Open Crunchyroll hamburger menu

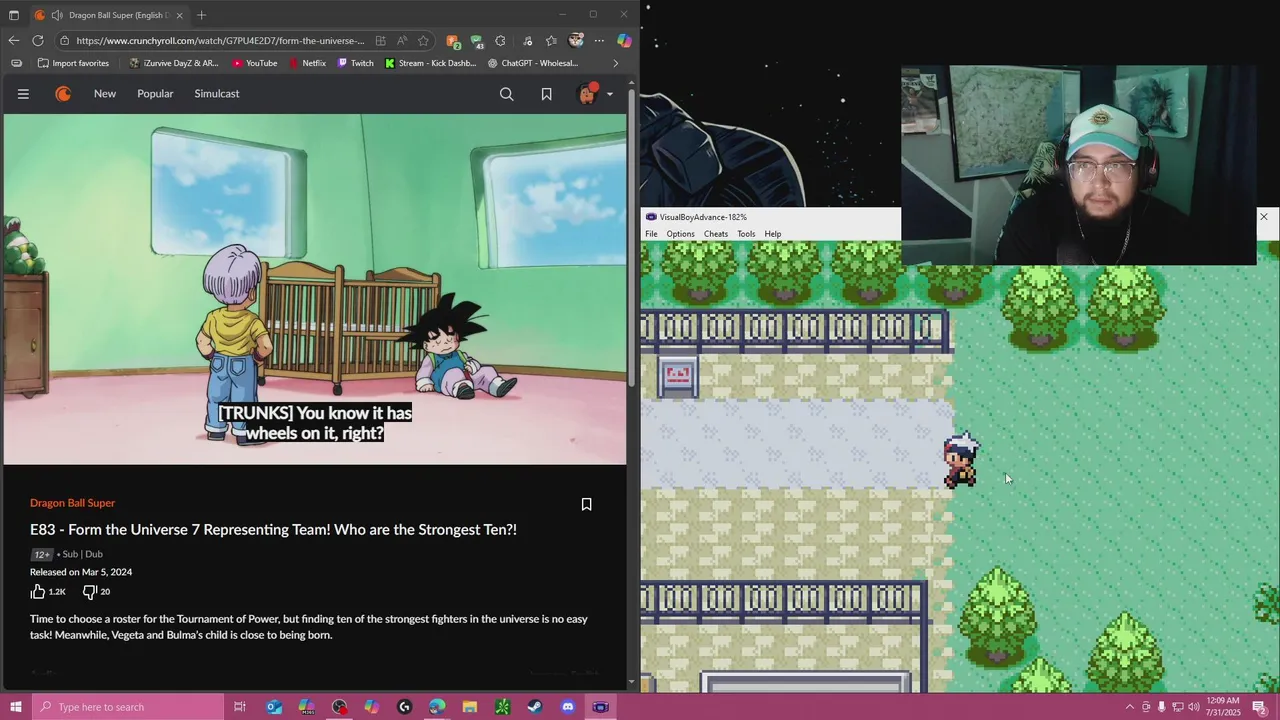point(23,94)
